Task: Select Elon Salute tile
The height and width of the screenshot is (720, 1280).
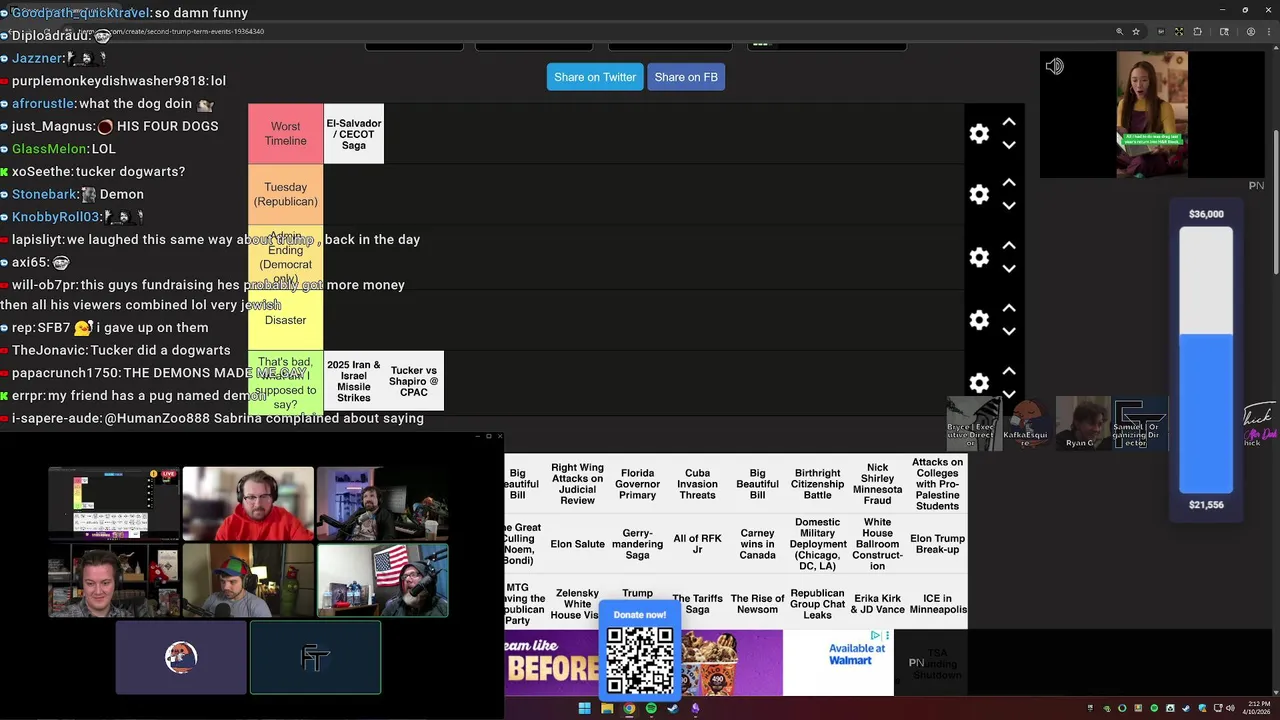Action: pyautogui.click(x=577, y=545)
